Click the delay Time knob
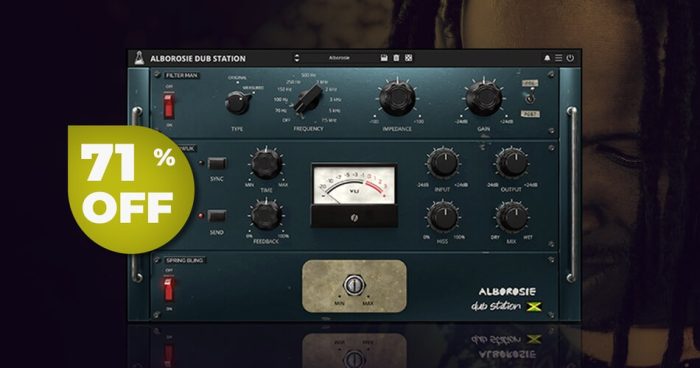 coord(267,163)
